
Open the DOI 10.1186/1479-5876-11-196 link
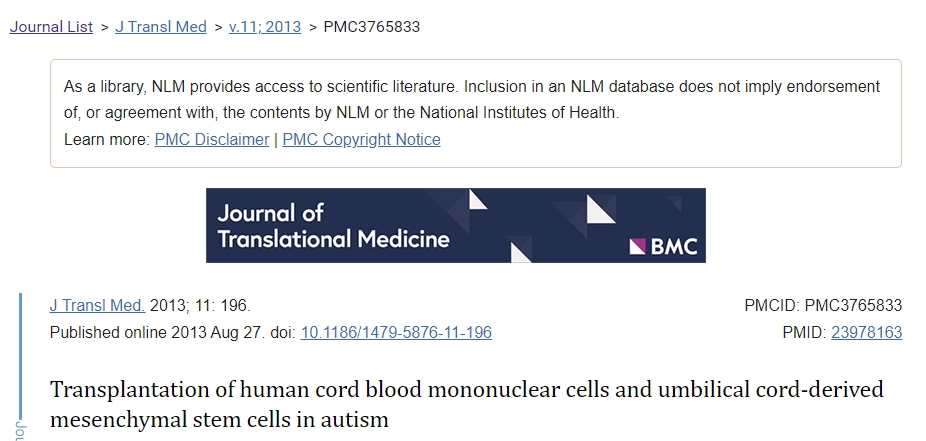click(396, 332)
